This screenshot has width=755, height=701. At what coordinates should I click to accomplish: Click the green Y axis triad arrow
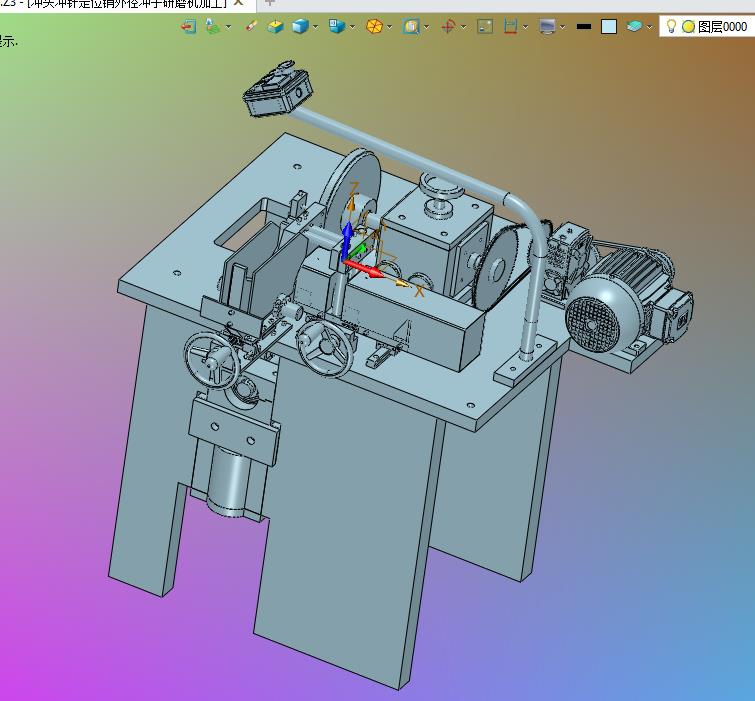click(357, 252)
